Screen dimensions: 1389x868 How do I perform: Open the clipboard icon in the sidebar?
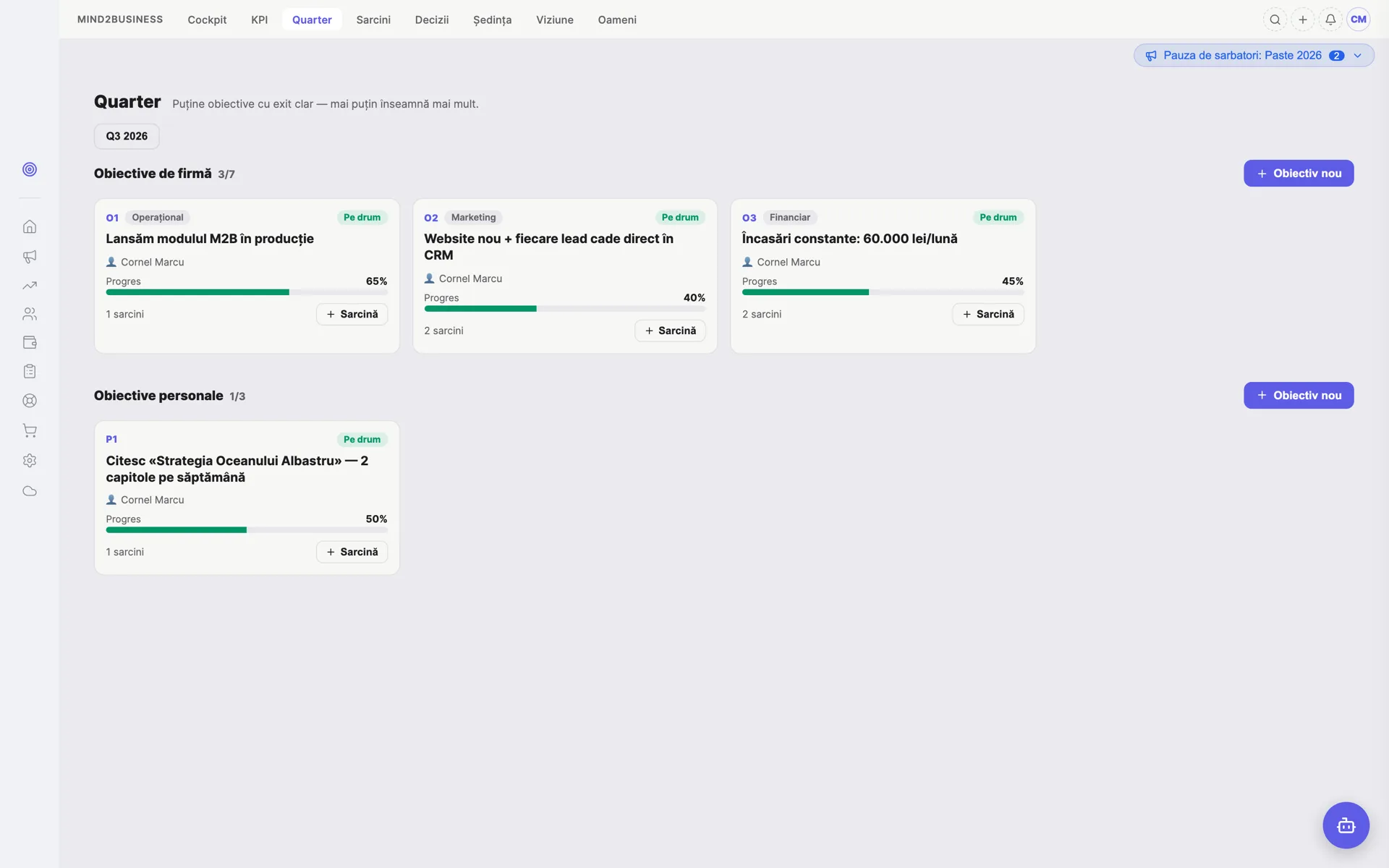30,371
